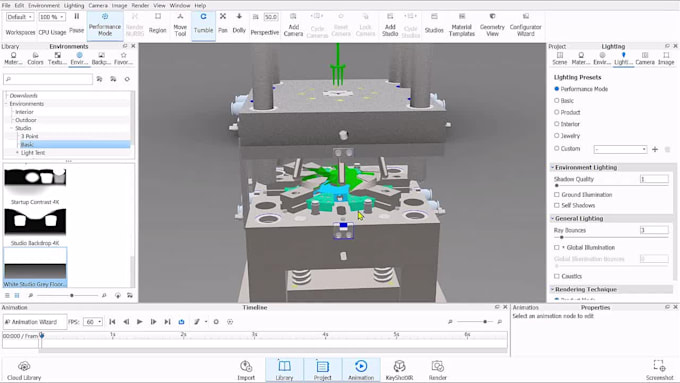Collapse Environment Lighting section
Viewport: 680px width, 383px height.
point(552,167)
